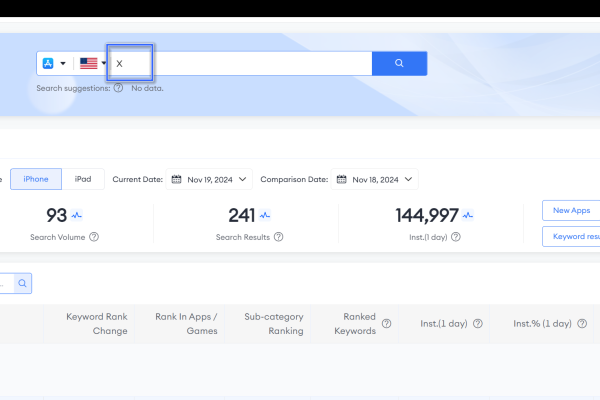Click the blue search button in keyword bar
The height and width of the screenshot is (400, 600).
tap(399, 63)
